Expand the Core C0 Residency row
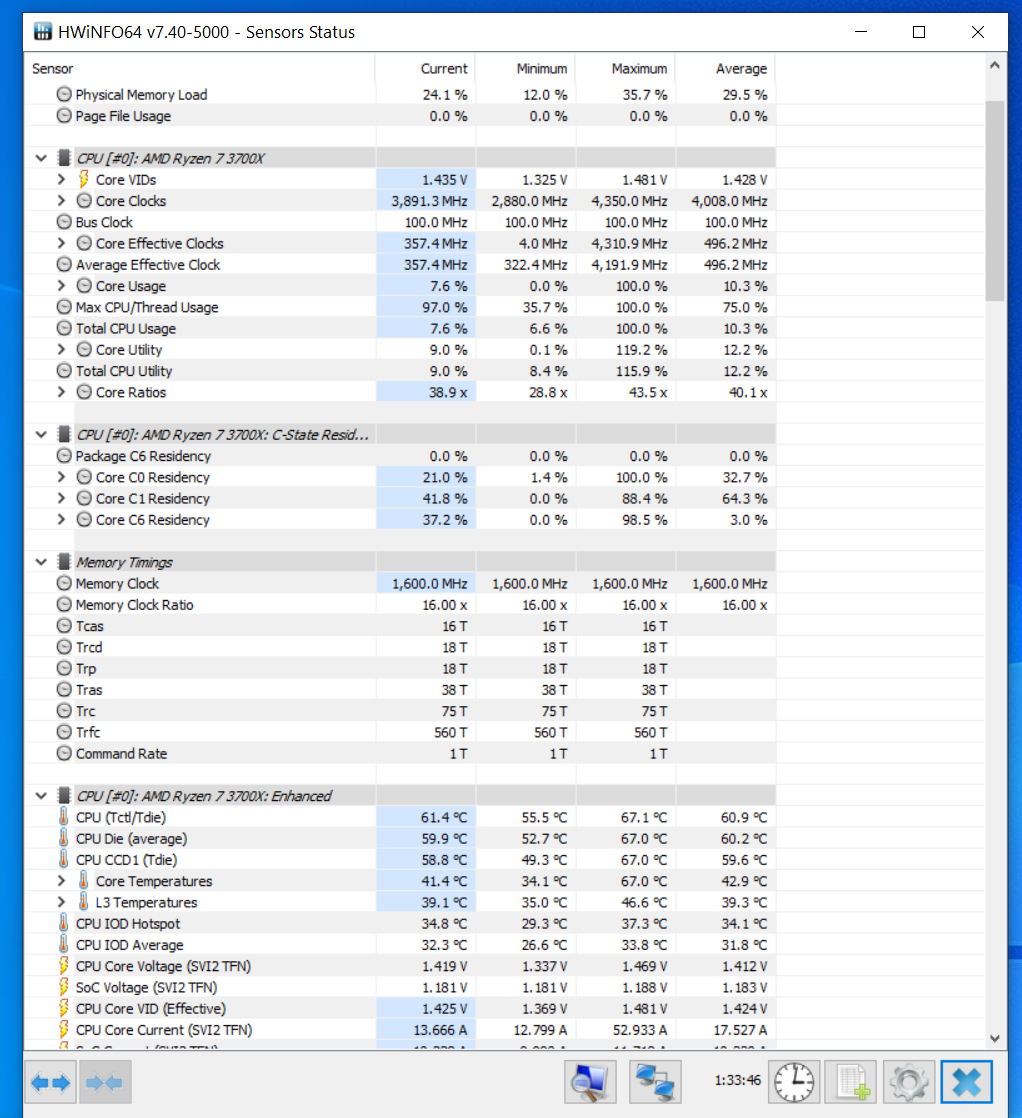This screenshot has height=1118, width=1022. pos(61,477)
